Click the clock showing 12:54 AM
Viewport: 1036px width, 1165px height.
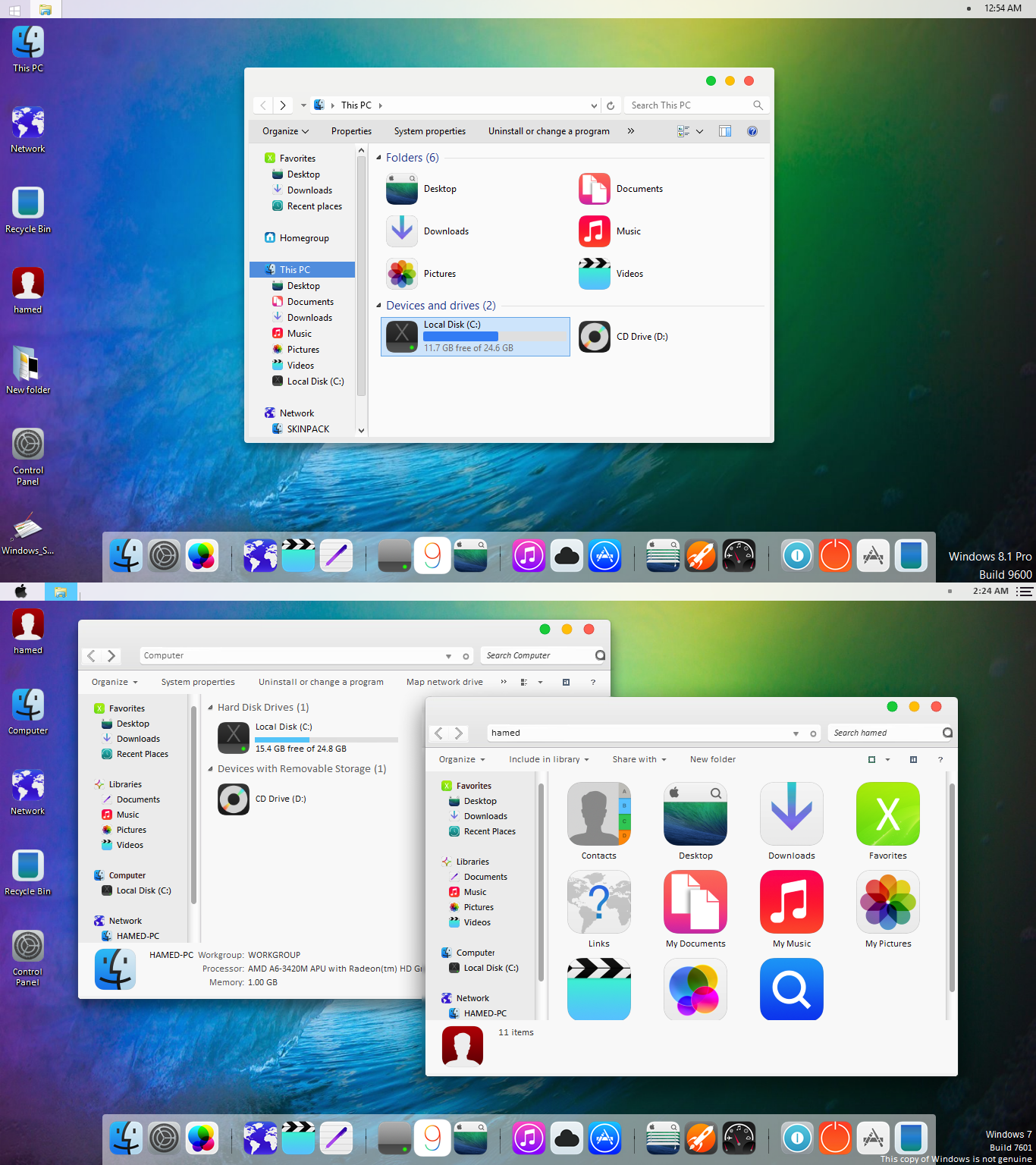1003,8
